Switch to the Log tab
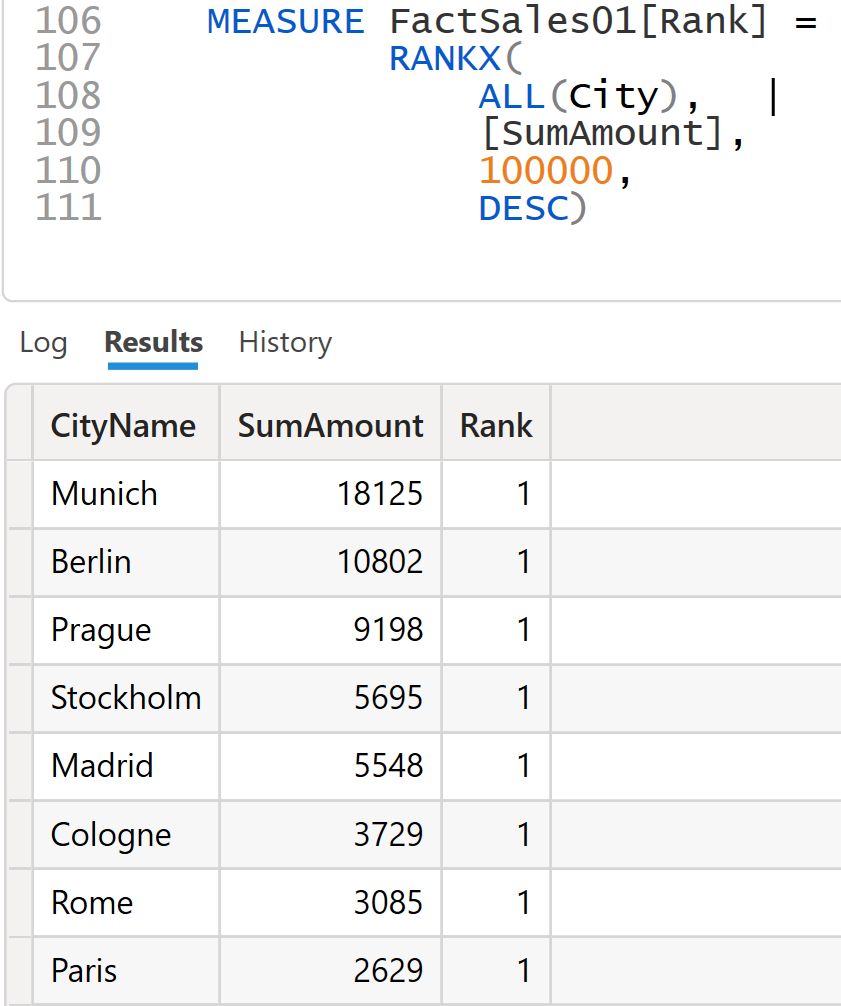841x1006 pixels. [x=43, y=343]
